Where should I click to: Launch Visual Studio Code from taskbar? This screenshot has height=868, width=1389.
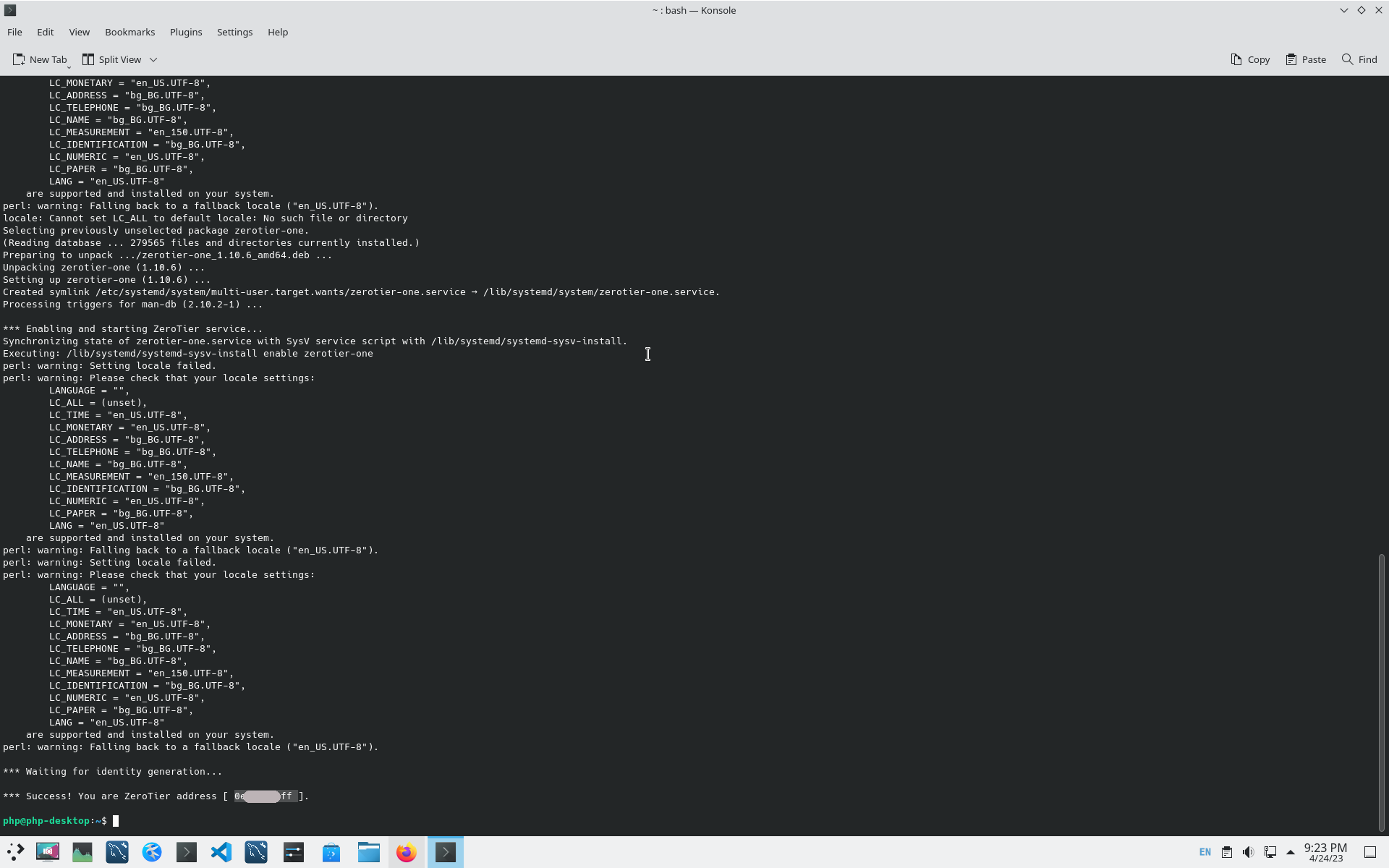(221, 852)
